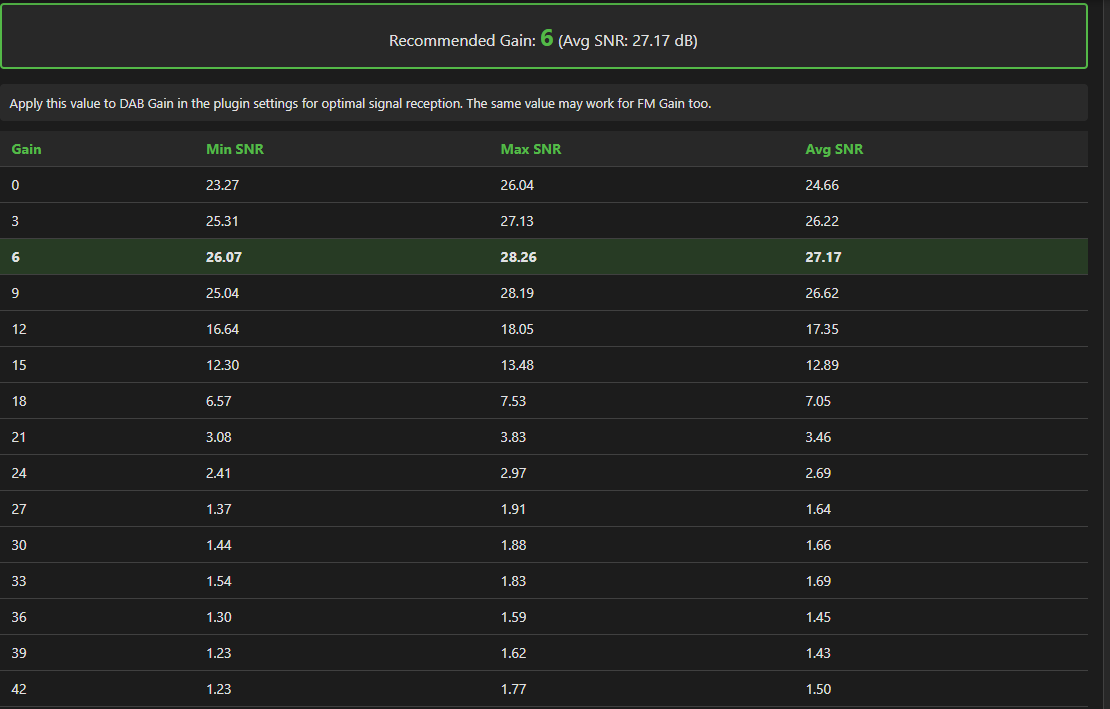
Task: Click the Max SNR value 1.88
Action: (x=513, y=545)
